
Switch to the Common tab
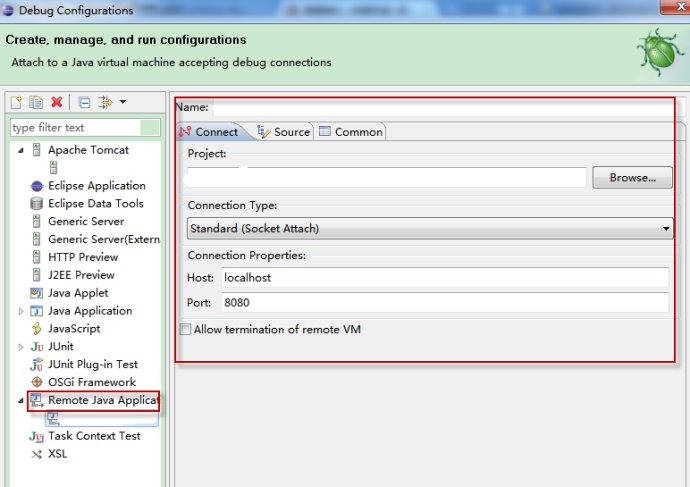[x=350, y=132]
